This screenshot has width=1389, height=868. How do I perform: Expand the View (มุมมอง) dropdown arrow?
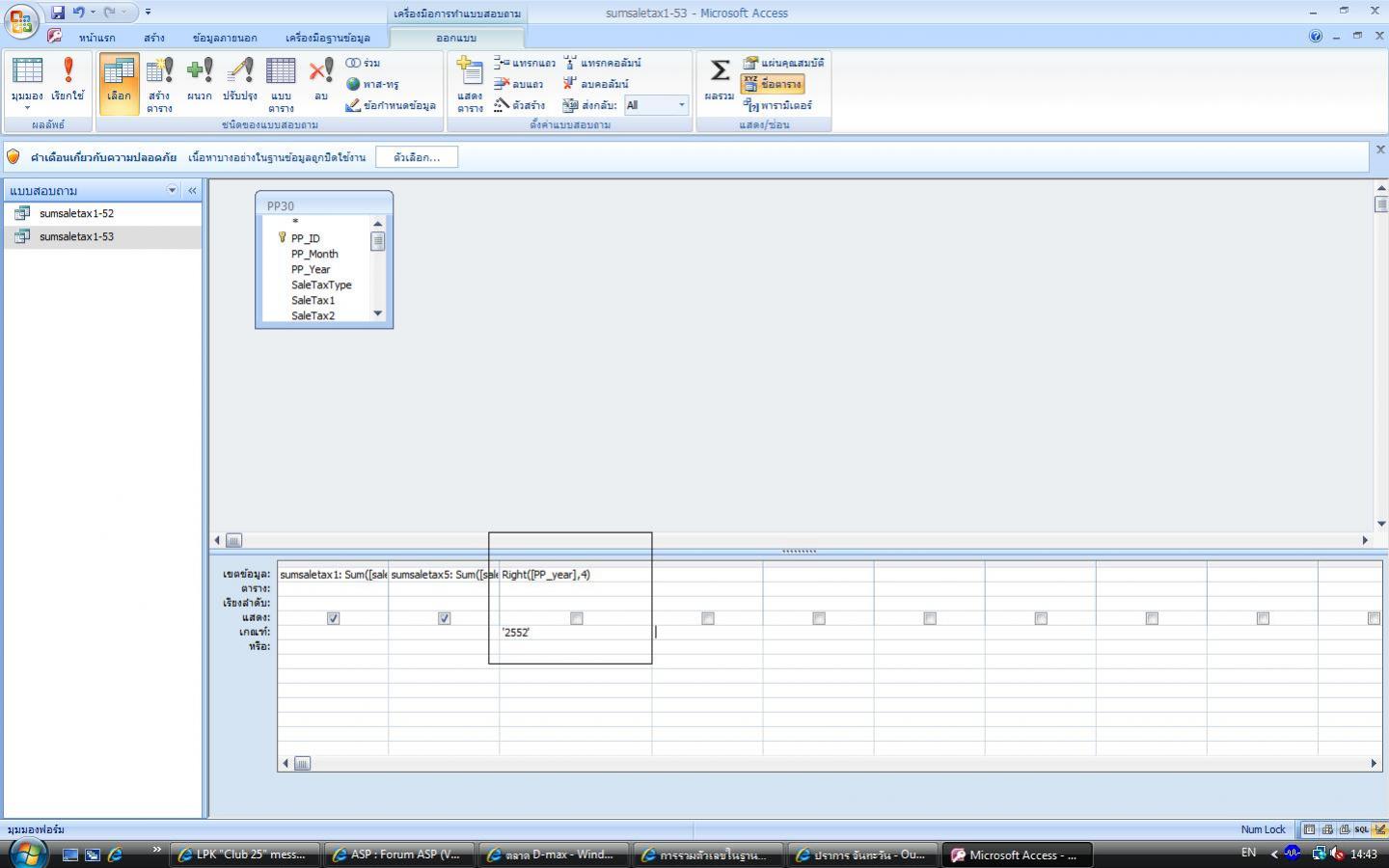tap(27, 108)
